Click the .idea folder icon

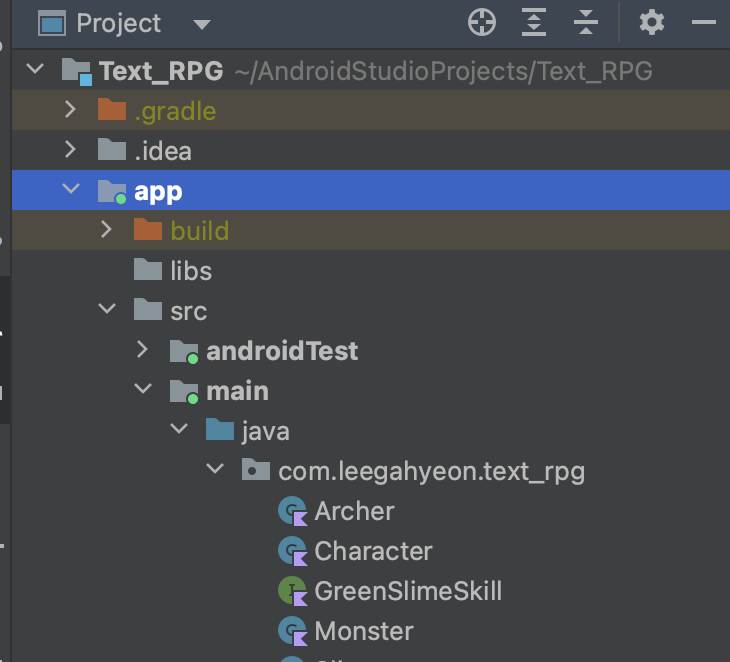112,150
